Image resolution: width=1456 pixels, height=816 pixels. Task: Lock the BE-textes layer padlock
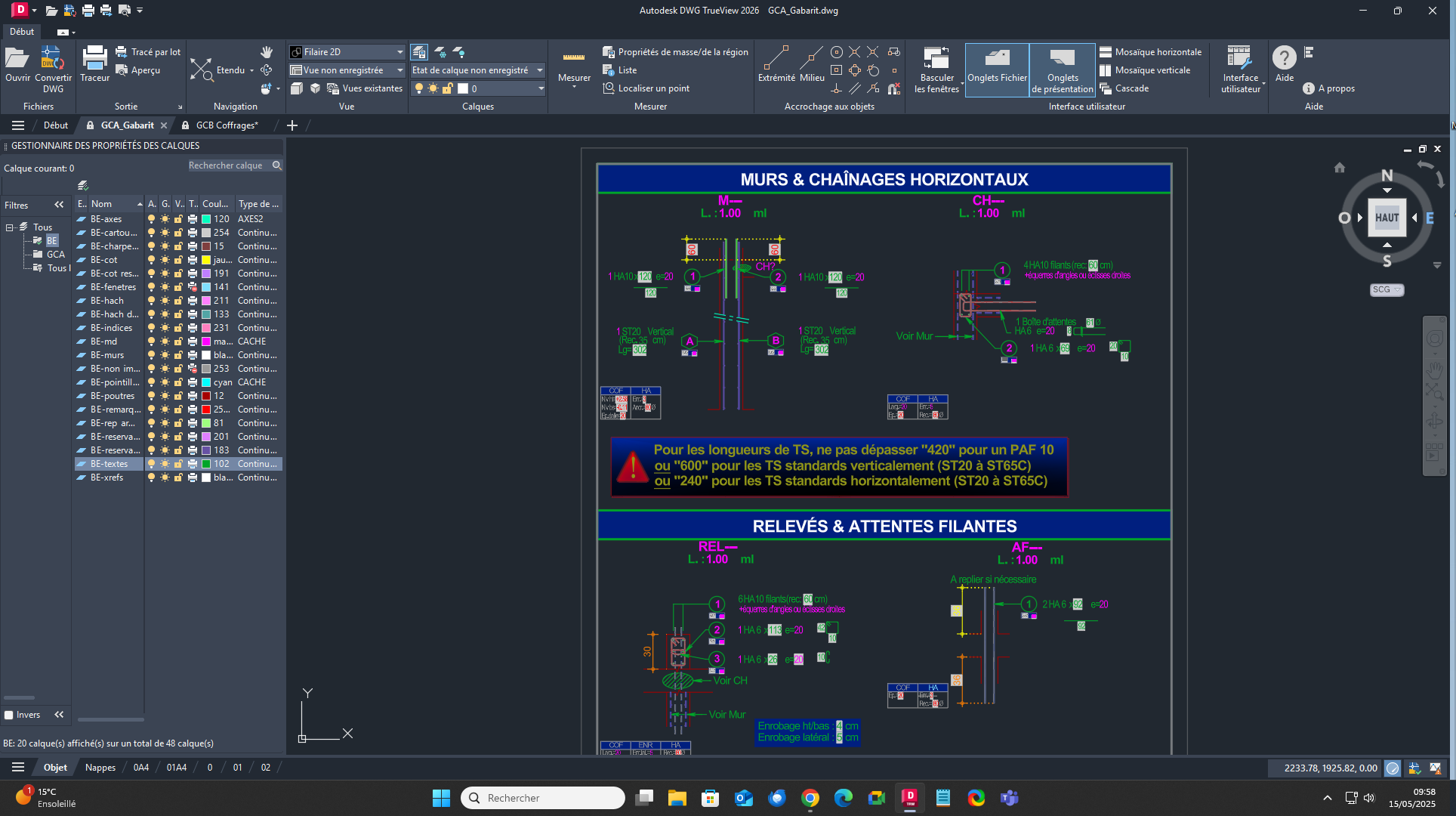click(x=178, y=464)
